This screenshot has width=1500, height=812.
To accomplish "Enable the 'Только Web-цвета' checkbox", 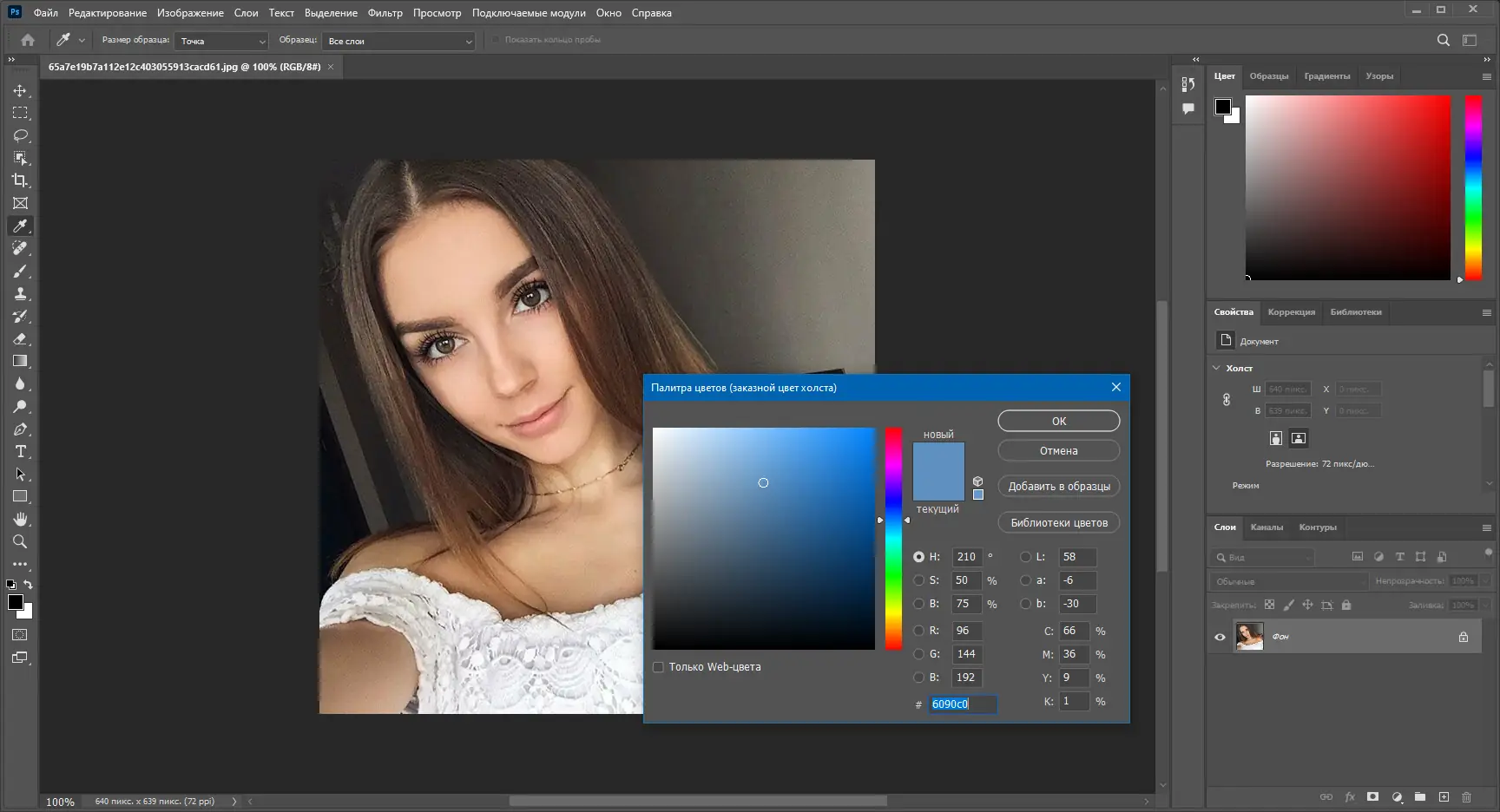I will click(x=658, y=667).
